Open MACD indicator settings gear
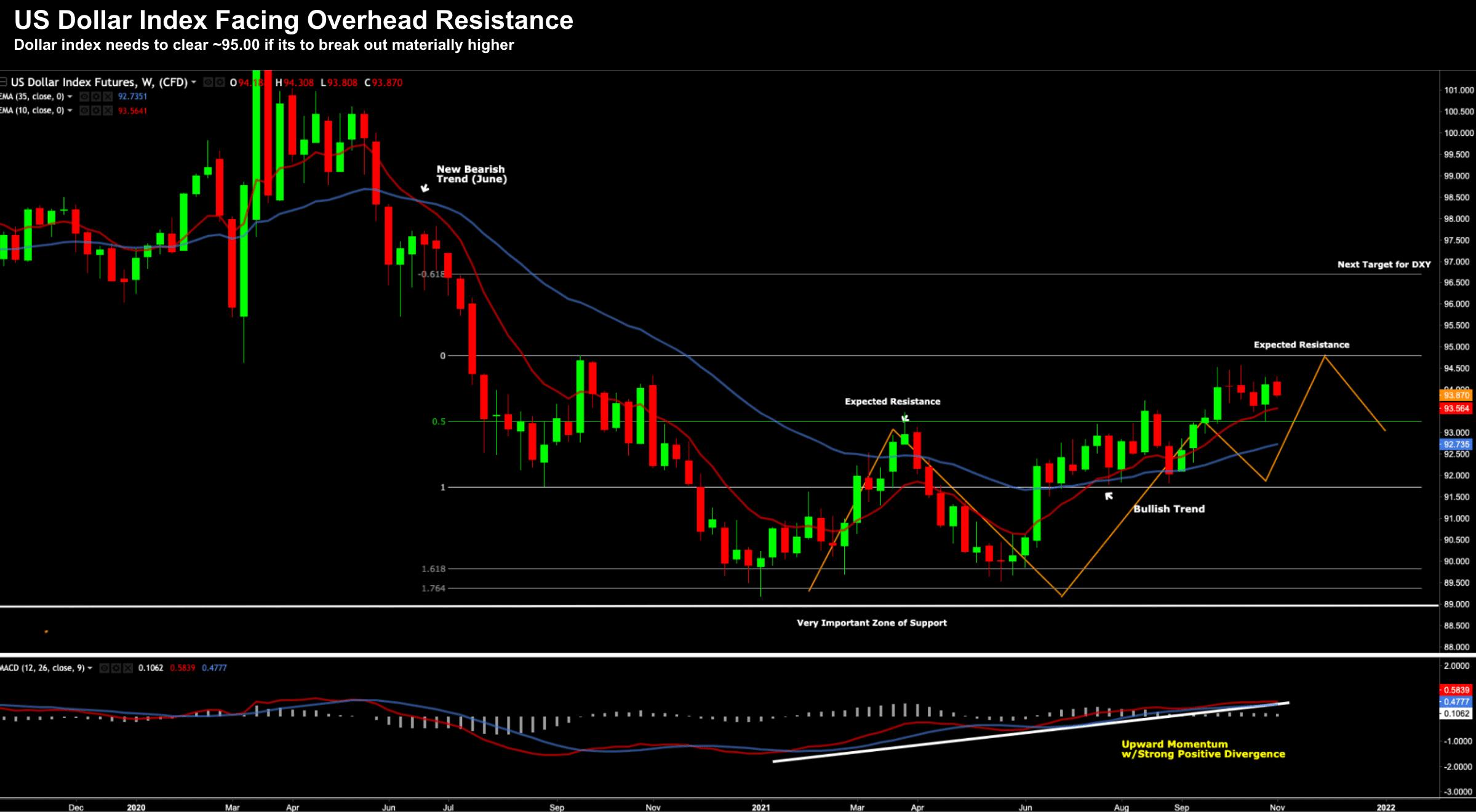The image size is (1476, 812). pyautogui.click(x=116, y=668)
